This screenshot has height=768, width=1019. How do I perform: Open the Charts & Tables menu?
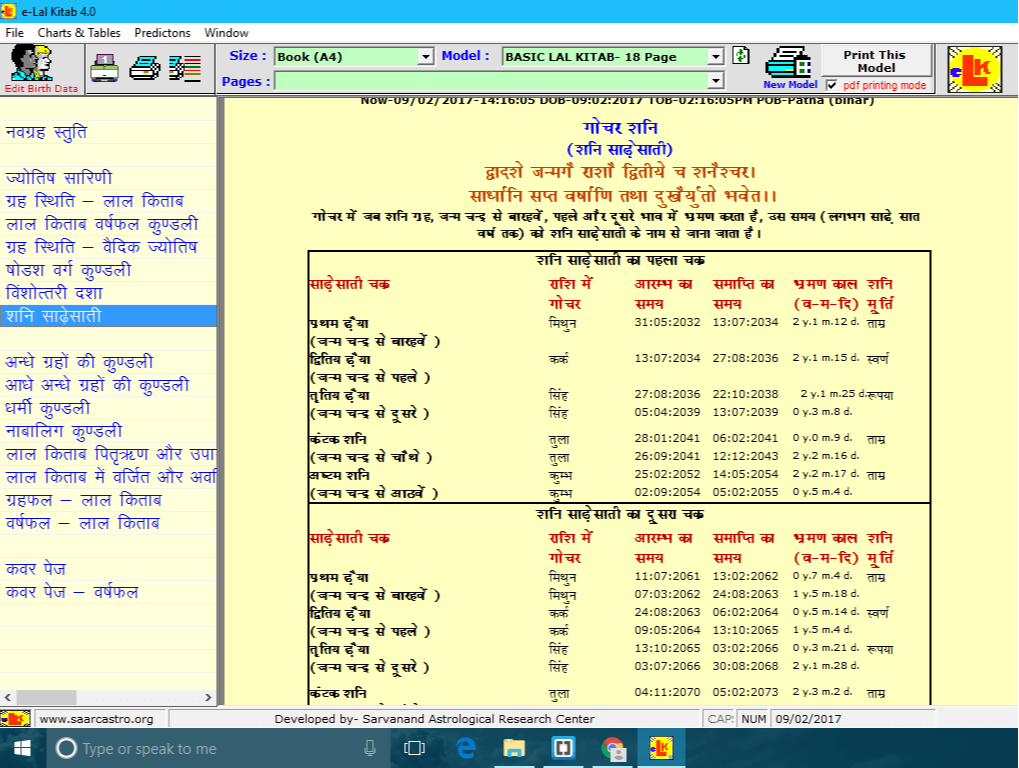point(79,33)
